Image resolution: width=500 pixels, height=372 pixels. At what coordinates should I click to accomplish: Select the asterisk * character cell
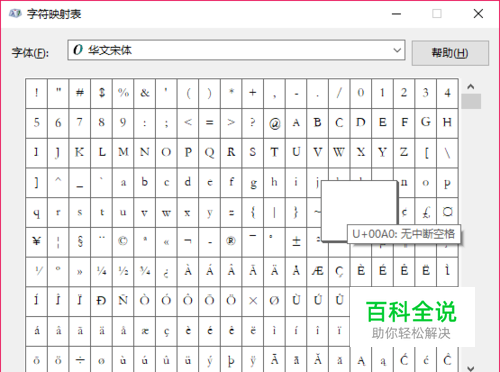231,93
